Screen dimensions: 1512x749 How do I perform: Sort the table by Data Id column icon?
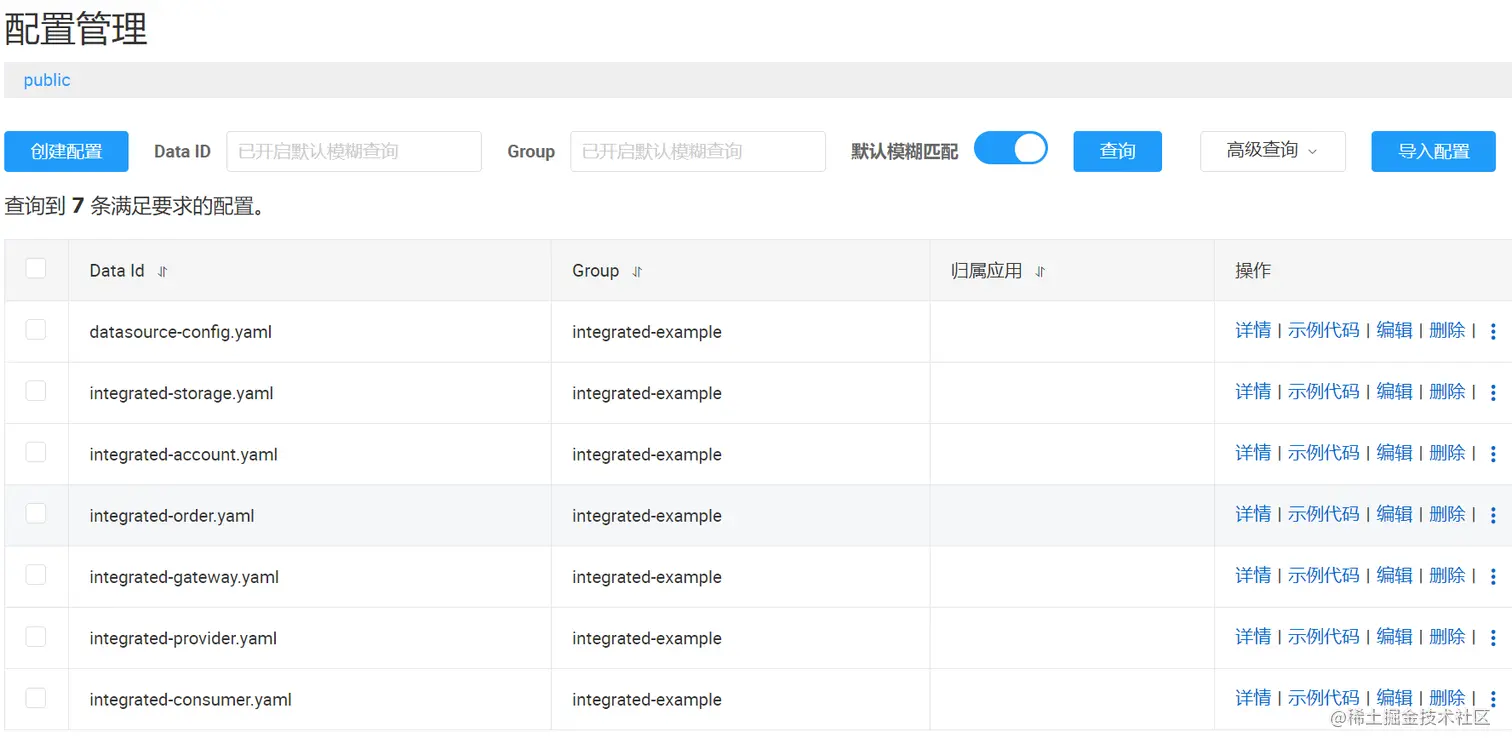click(x=163, y=271)
